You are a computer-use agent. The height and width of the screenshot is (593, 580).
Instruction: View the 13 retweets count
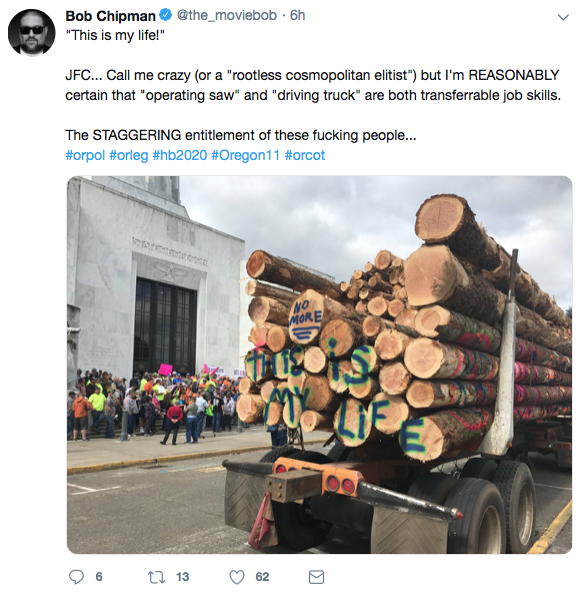[182, 577]
